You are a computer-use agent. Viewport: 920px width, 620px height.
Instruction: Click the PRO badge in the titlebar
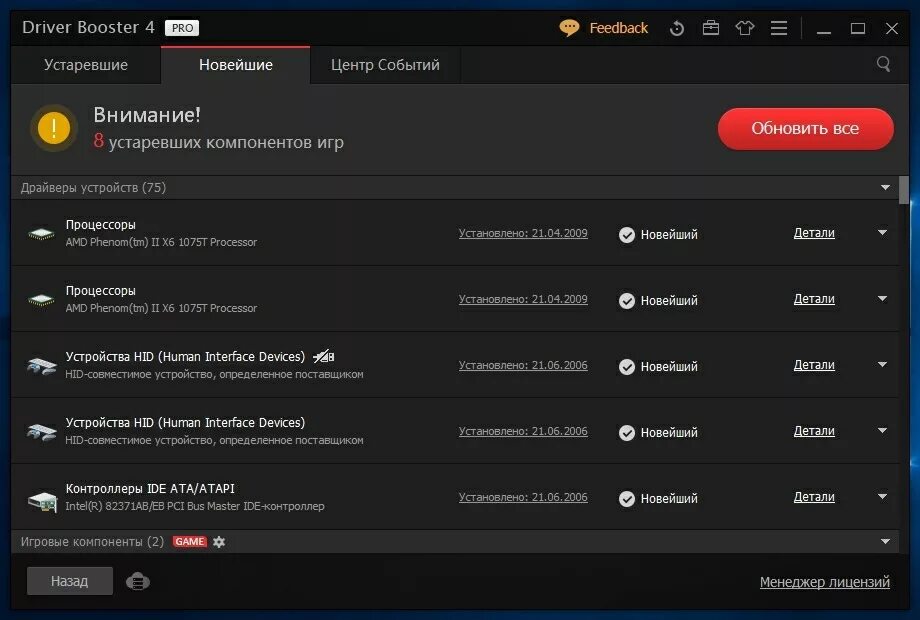click(x=182, y=28)
